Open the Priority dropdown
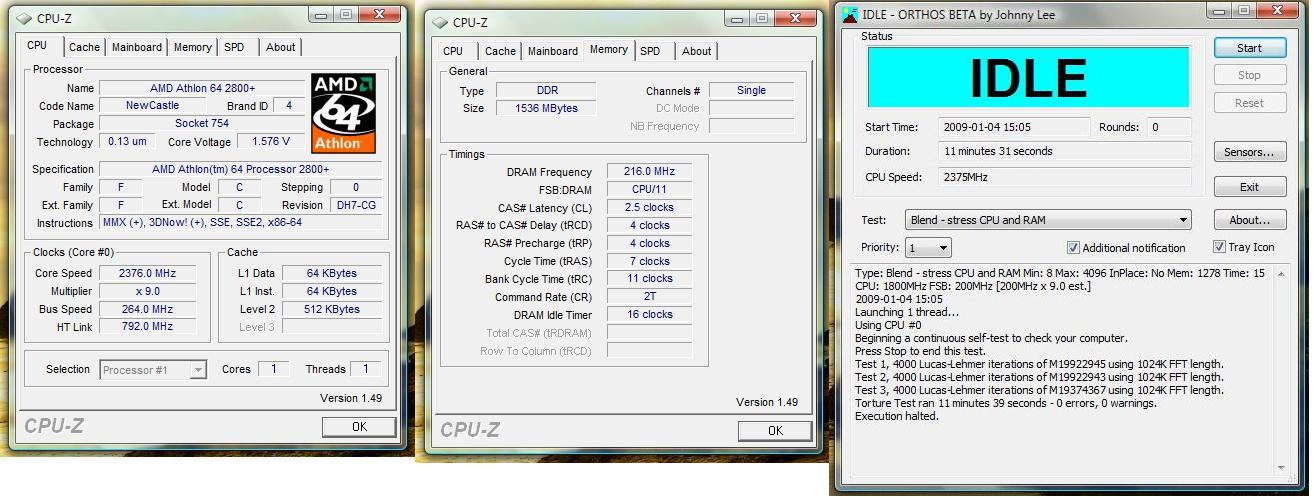 coord(928,247)
